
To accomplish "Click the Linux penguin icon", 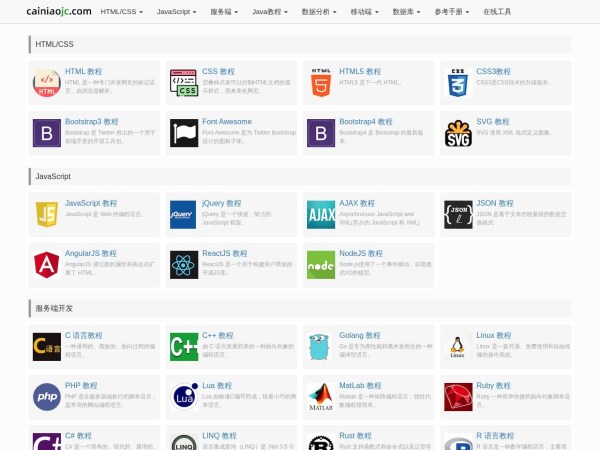I will click(458, 346).
